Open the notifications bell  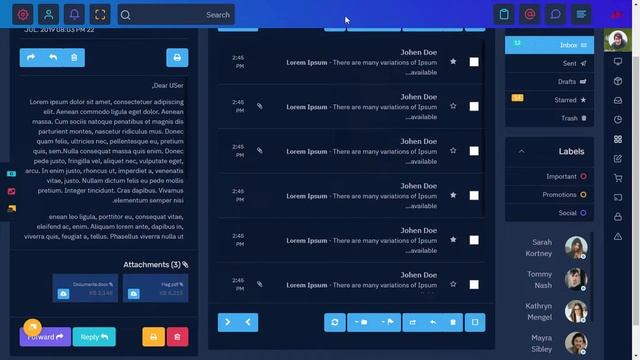tap(74, 15)
